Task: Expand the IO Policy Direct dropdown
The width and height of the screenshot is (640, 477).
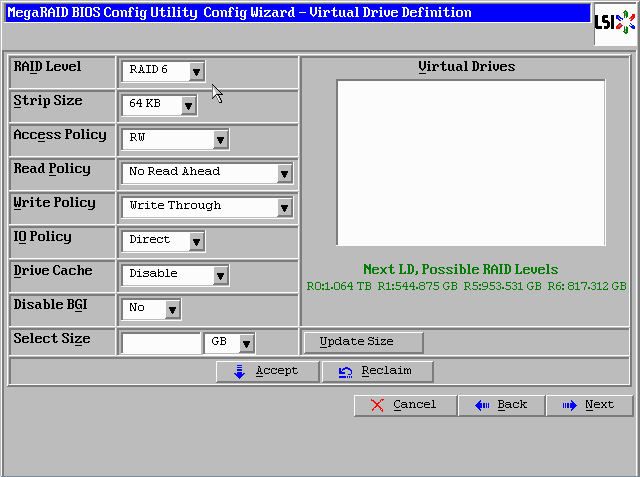Action: pos(196,241)
